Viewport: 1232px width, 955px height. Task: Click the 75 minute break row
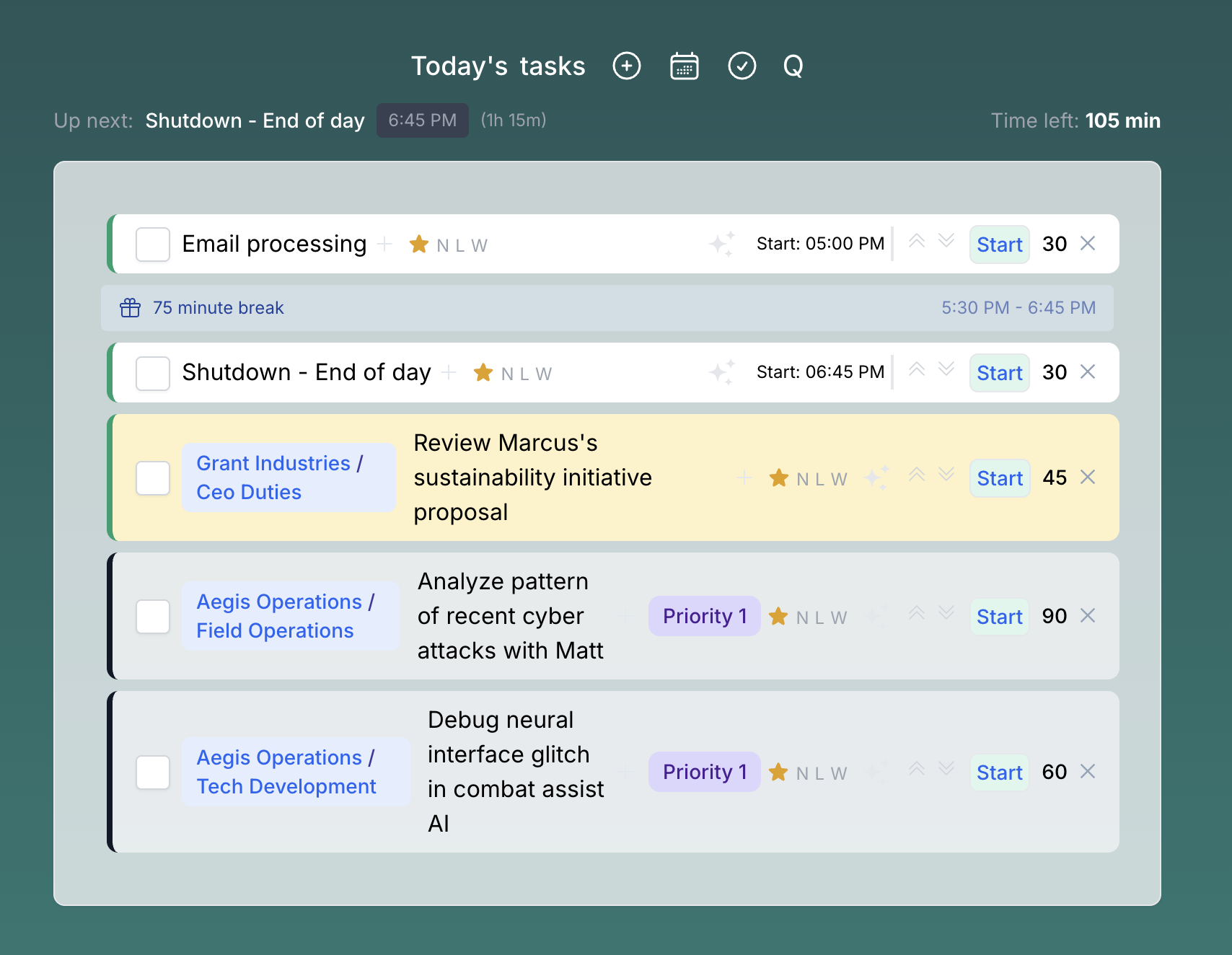click(607, 308)
